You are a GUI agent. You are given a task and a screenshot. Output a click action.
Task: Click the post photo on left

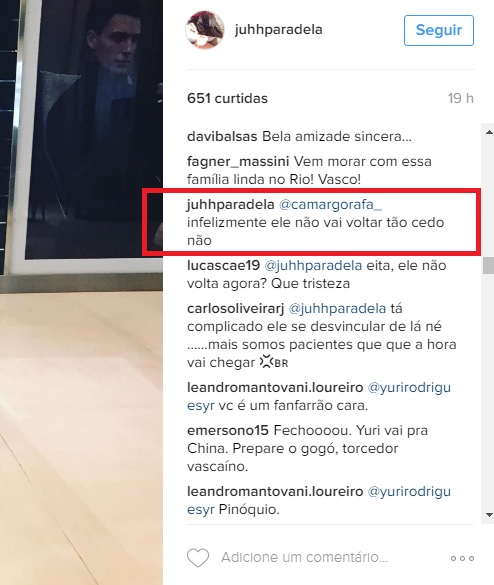tap(81, 292)
